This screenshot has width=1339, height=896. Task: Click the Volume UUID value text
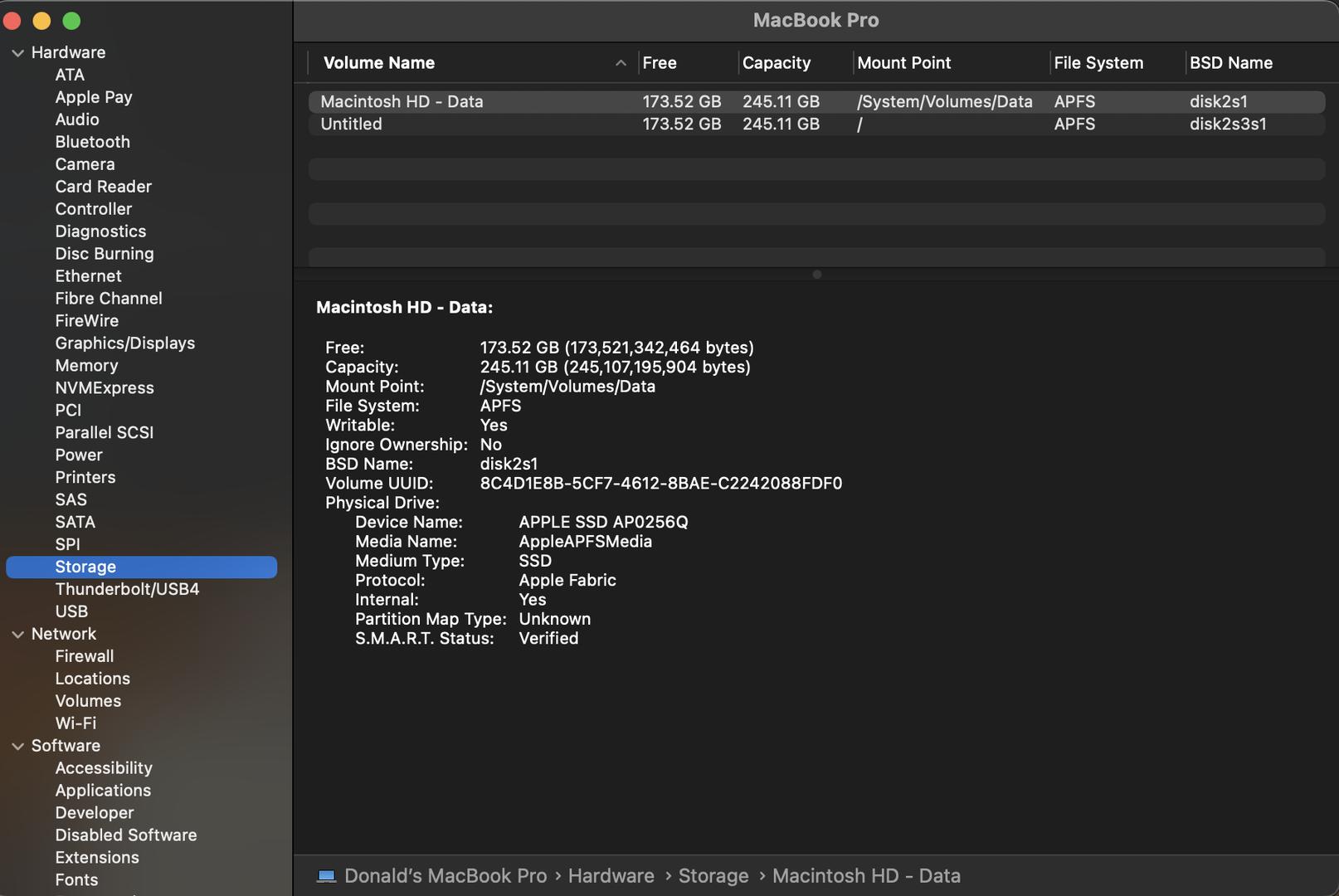click(661, 484)
